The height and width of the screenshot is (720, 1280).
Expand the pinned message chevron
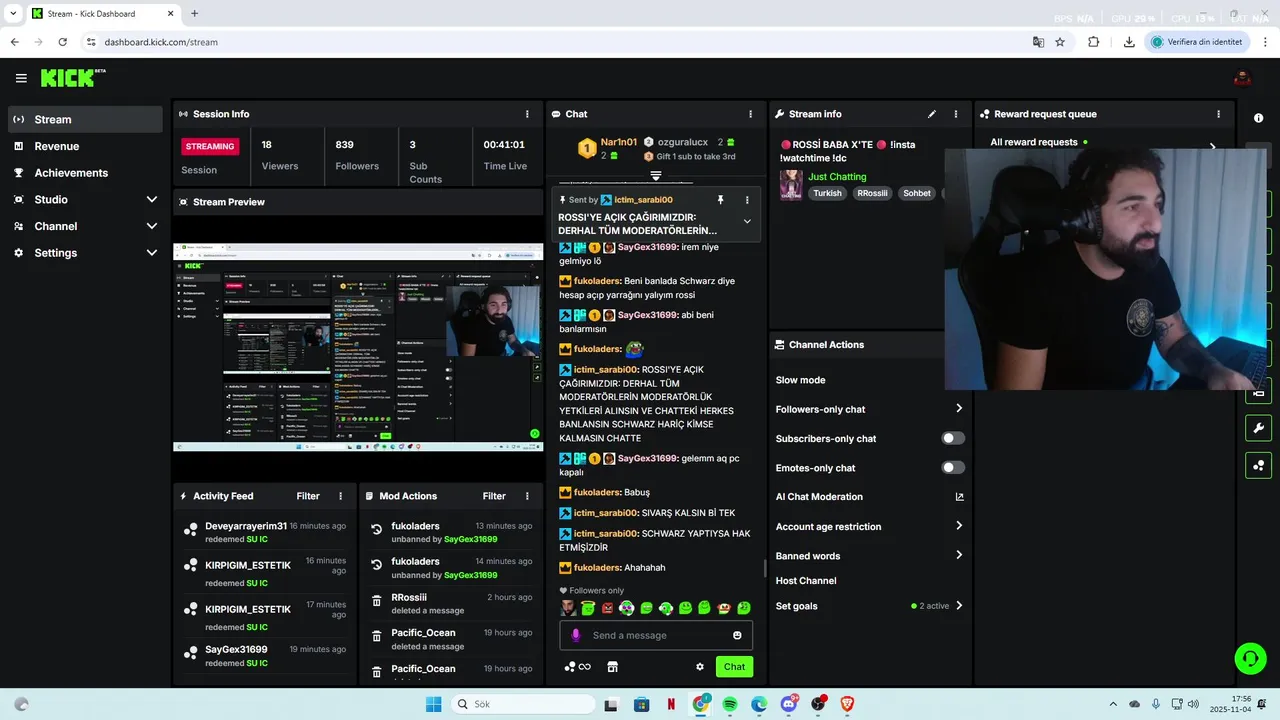coord(747,222)
